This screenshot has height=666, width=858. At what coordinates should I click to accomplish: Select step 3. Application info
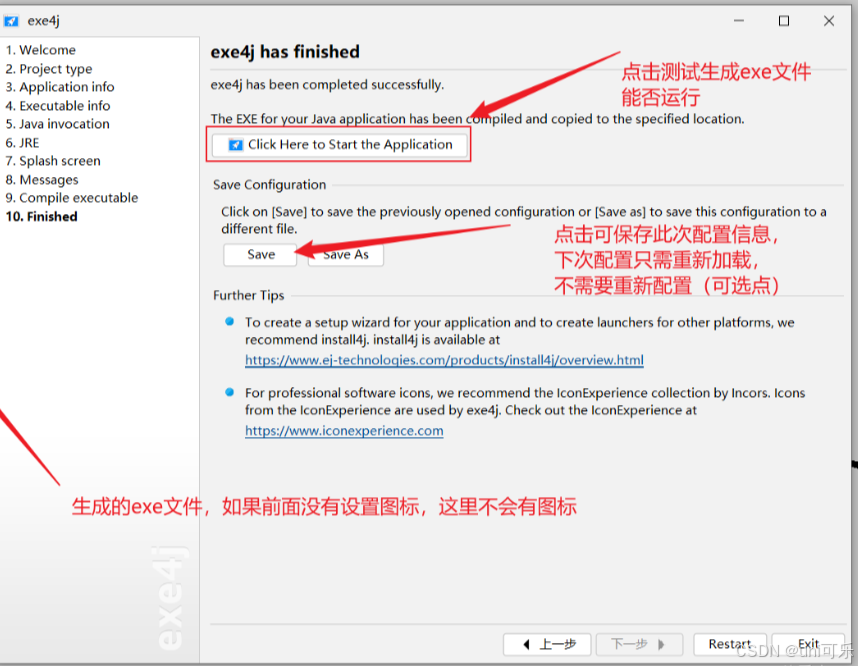click(60, 87)
